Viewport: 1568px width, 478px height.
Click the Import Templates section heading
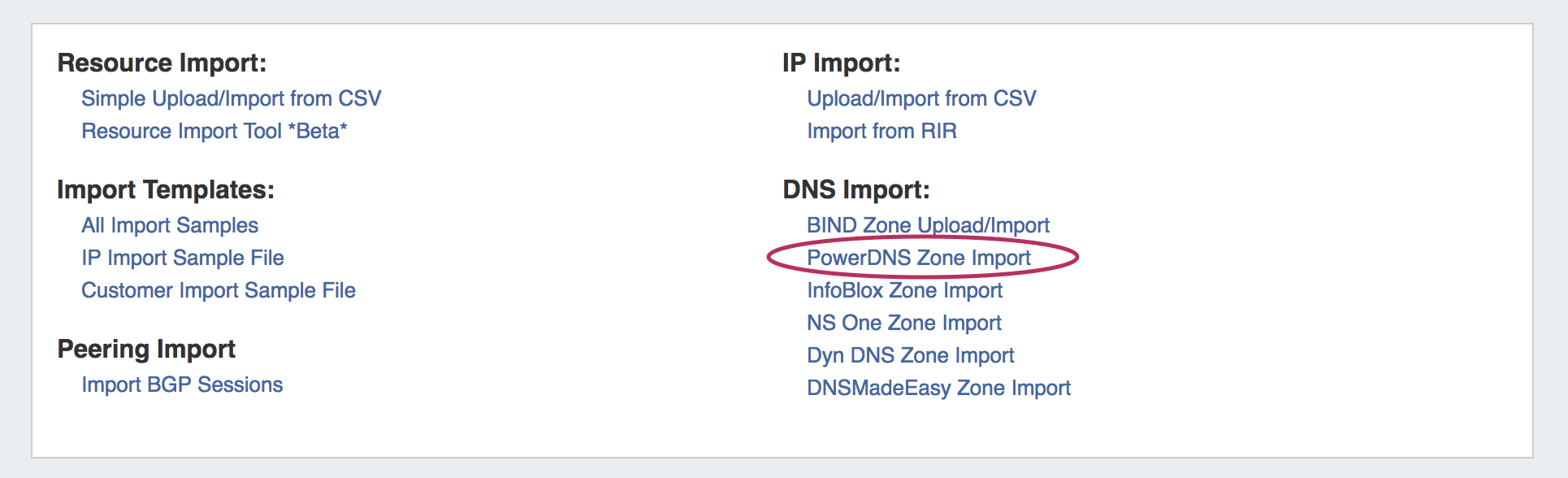point(166,189)
